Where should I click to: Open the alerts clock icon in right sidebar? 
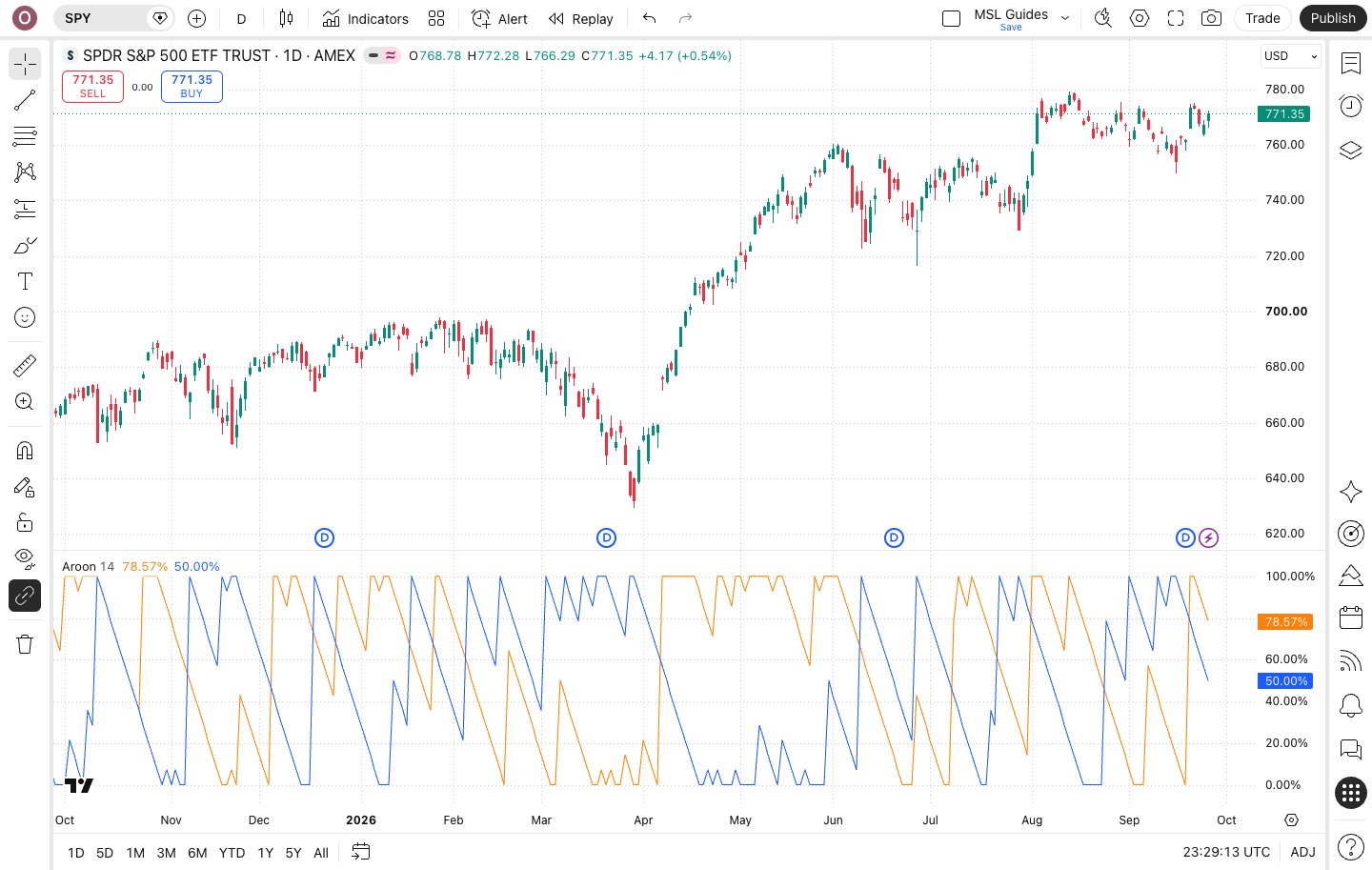[1350, 106]
